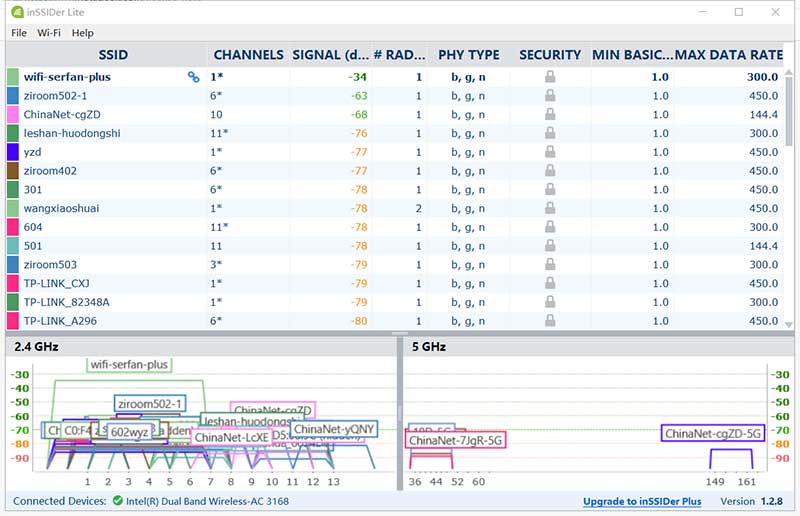Click the lock icon in wangxiaoshuai row
The width and height of the screenshot is (800, 516).
coord(550,208)
